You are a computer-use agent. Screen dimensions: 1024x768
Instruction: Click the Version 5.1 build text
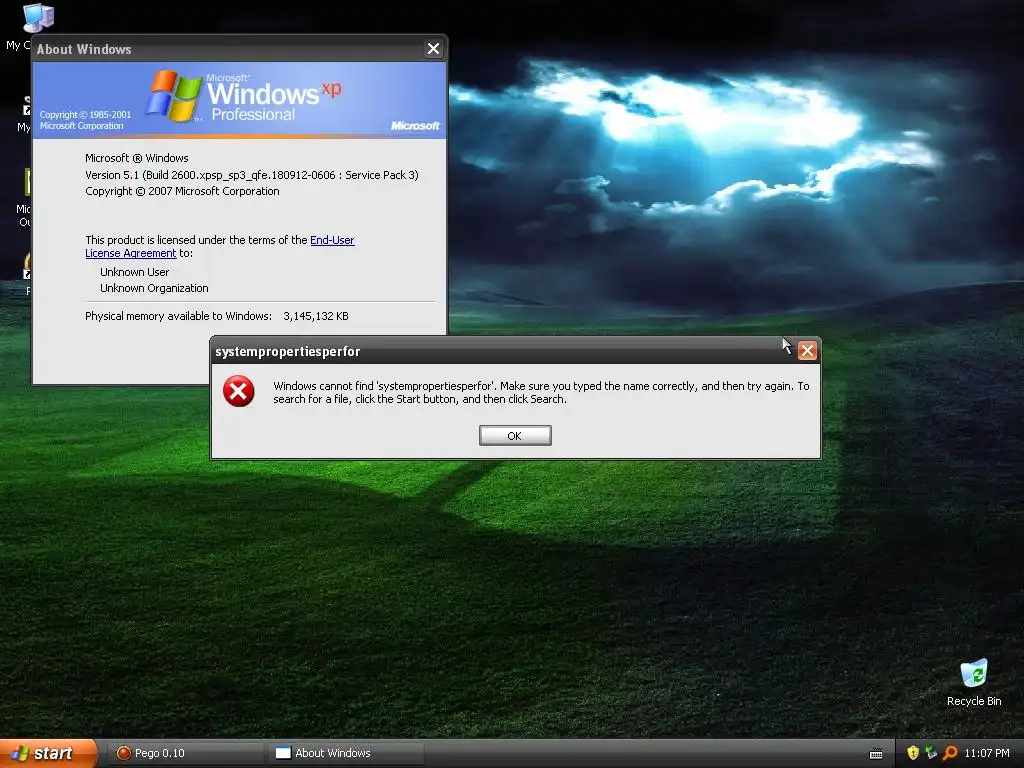pos(251,175)
